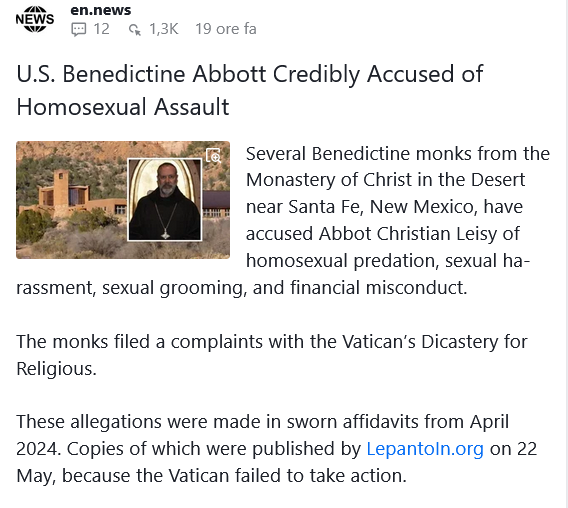Viewport: 568px width, 508px height.
Task: Click the inset portrait of the abbot
Action: tap(165, 200)
